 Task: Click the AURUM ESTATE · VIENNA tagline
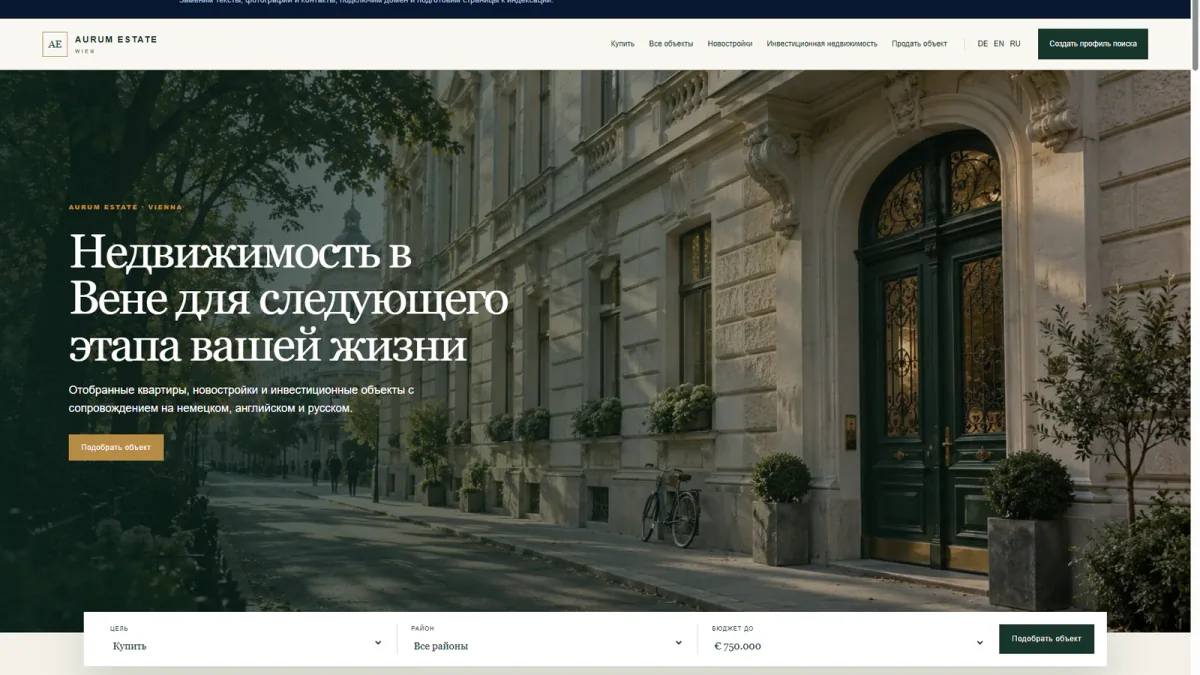point(126,207)
